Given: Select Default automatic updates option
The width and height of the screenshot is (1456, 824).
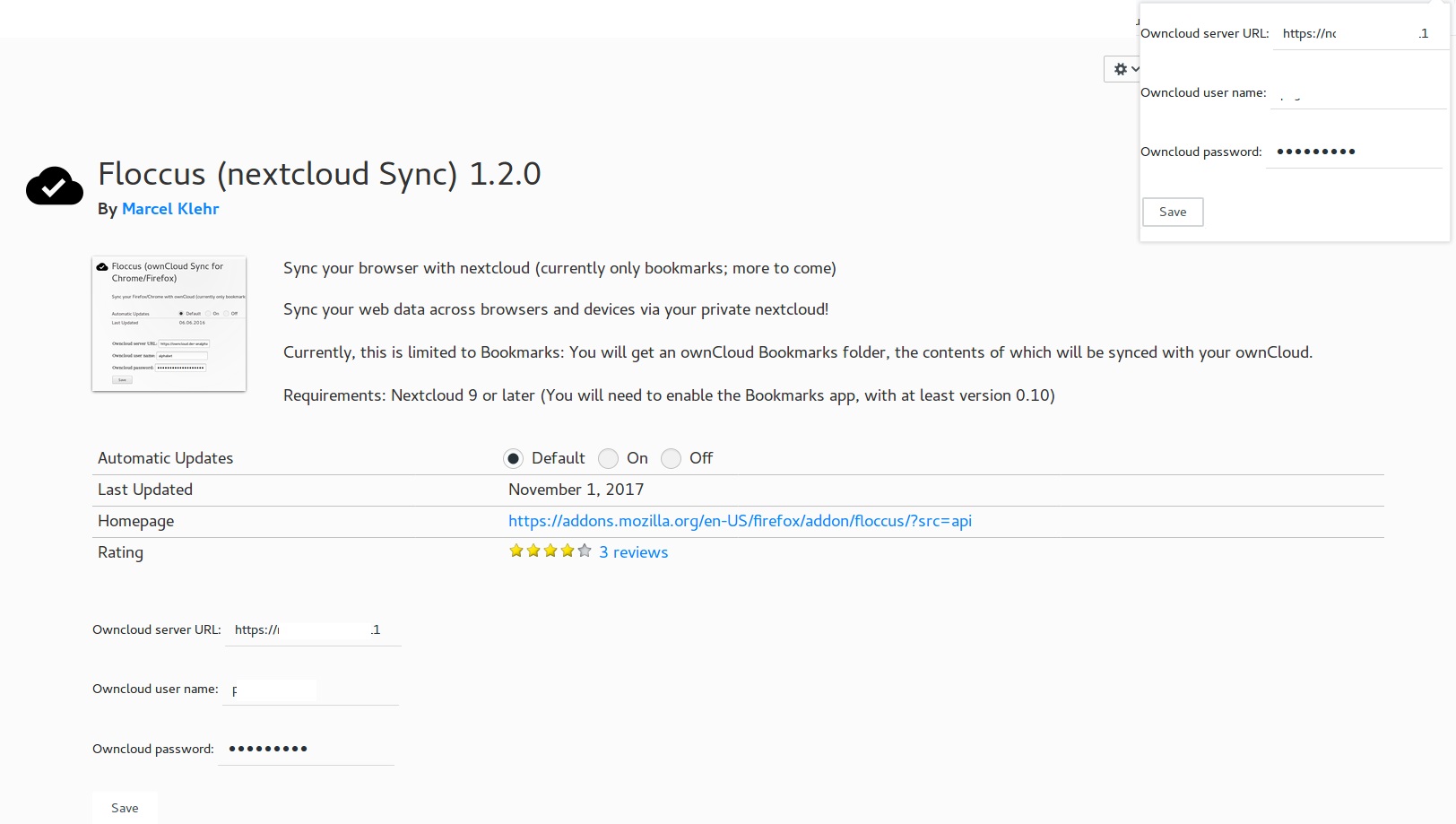Looking at the screenshot, I should pos(513,459).
